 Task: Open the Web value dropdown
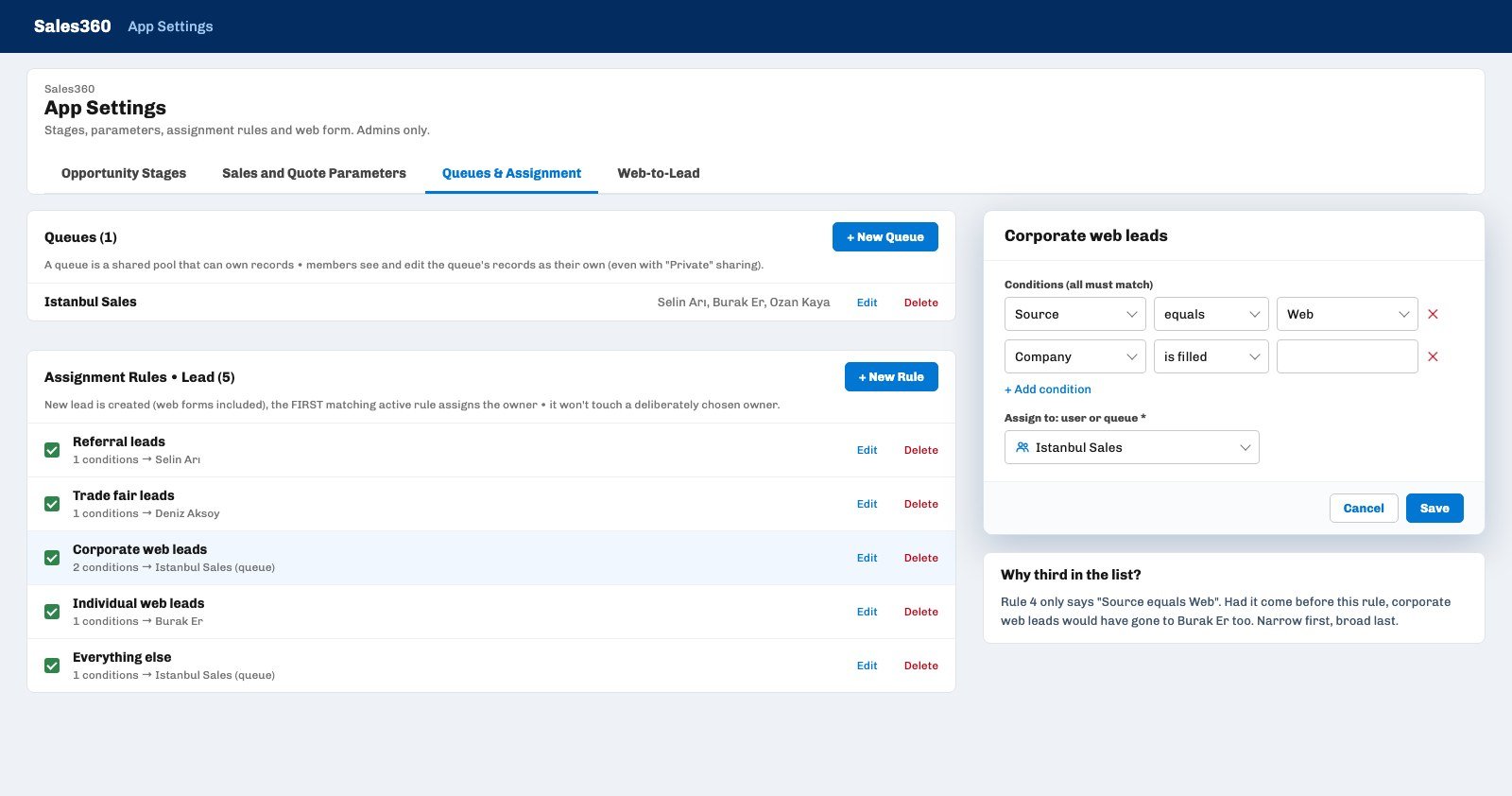1347,314
